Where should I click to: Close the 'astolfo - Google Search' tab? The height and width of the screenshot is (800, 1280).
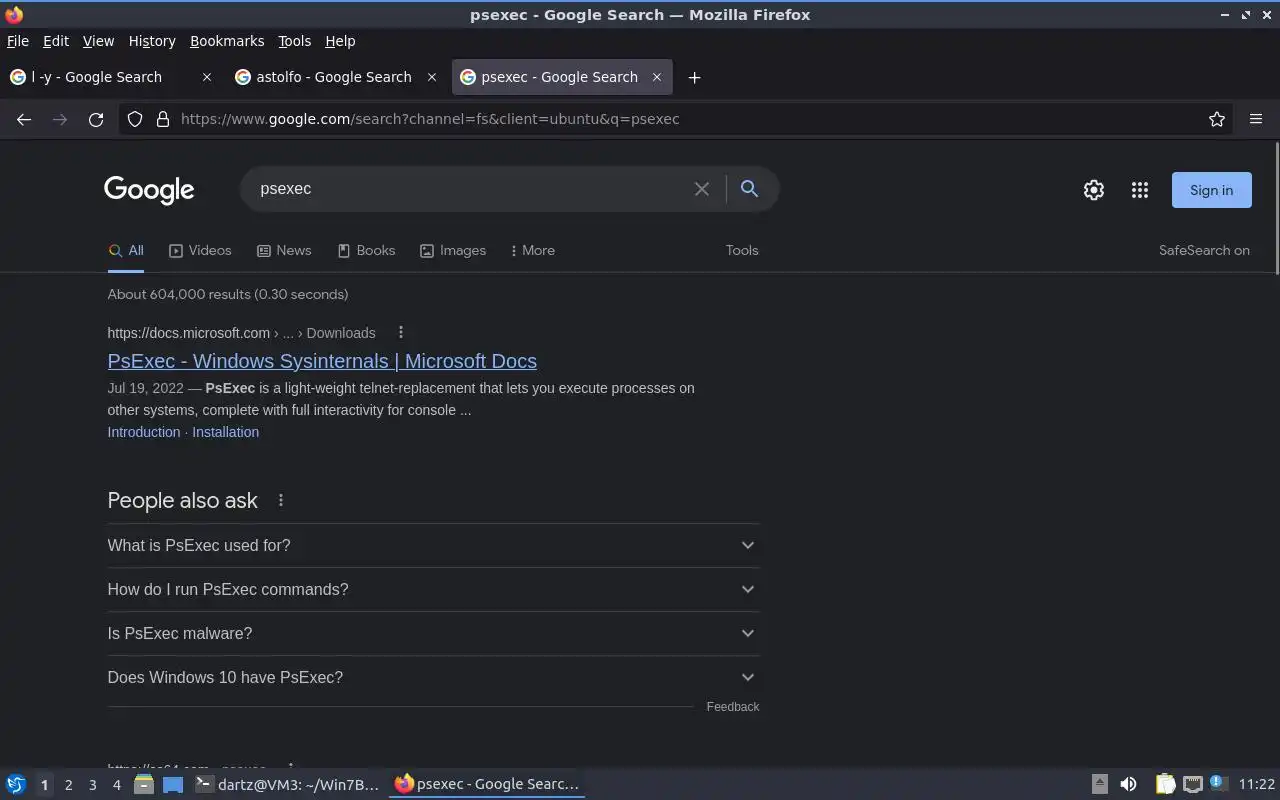pos(432,77)
